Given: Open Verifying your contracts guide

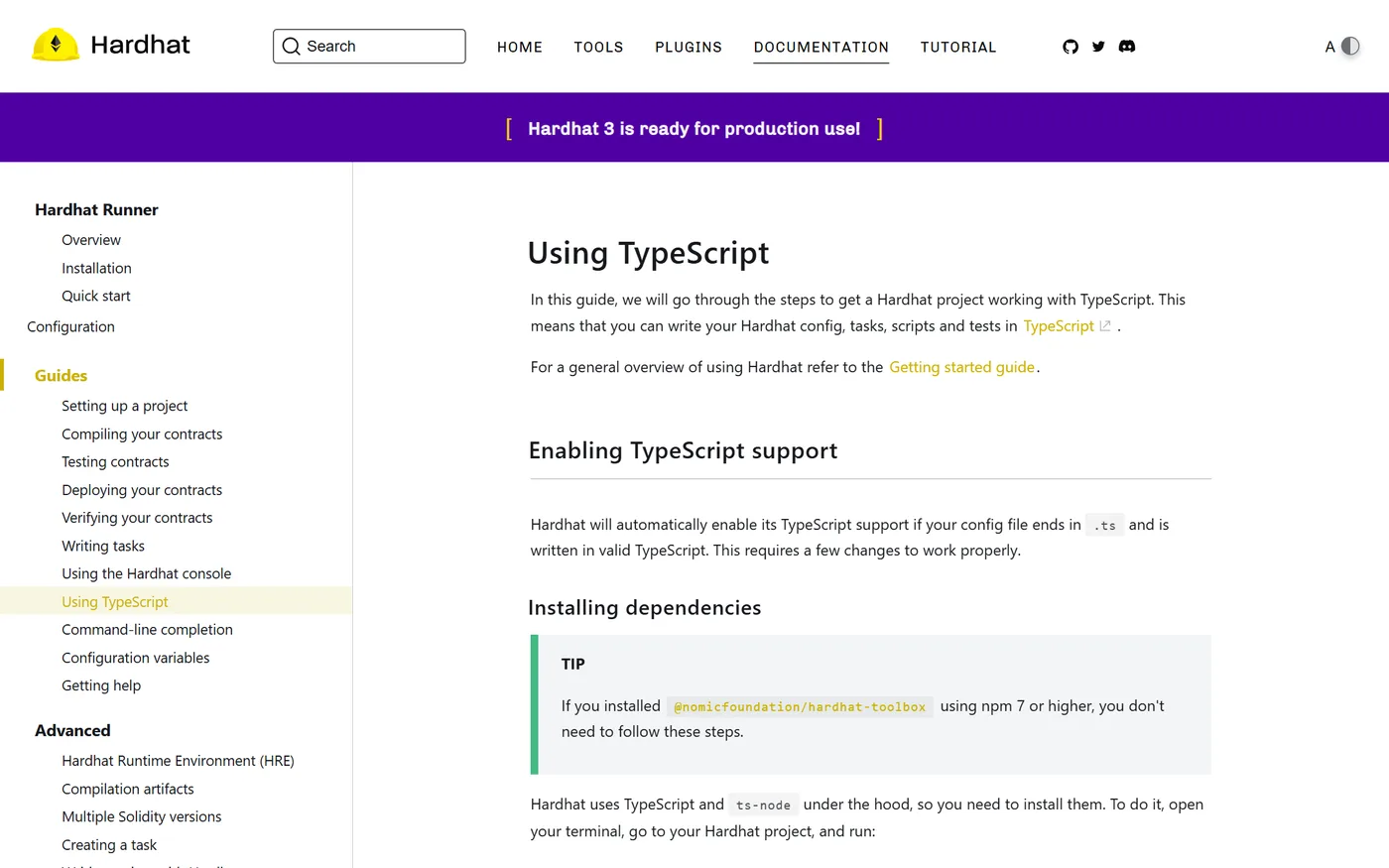Looking at the screenshot, I should click(x=137, y=518).
